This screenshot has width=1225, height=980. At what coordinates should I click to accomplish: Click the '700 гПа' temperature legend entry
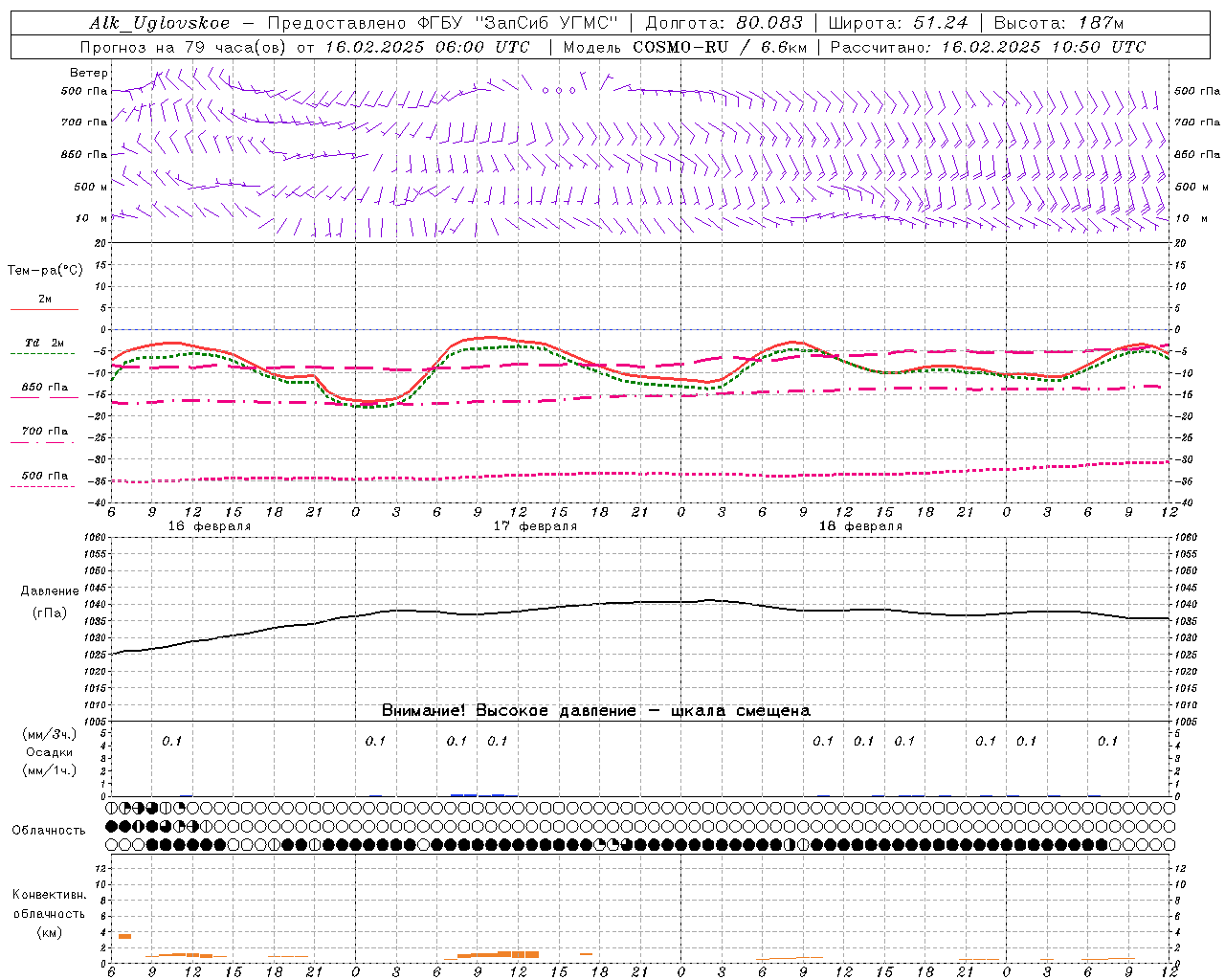coord(44,432)
